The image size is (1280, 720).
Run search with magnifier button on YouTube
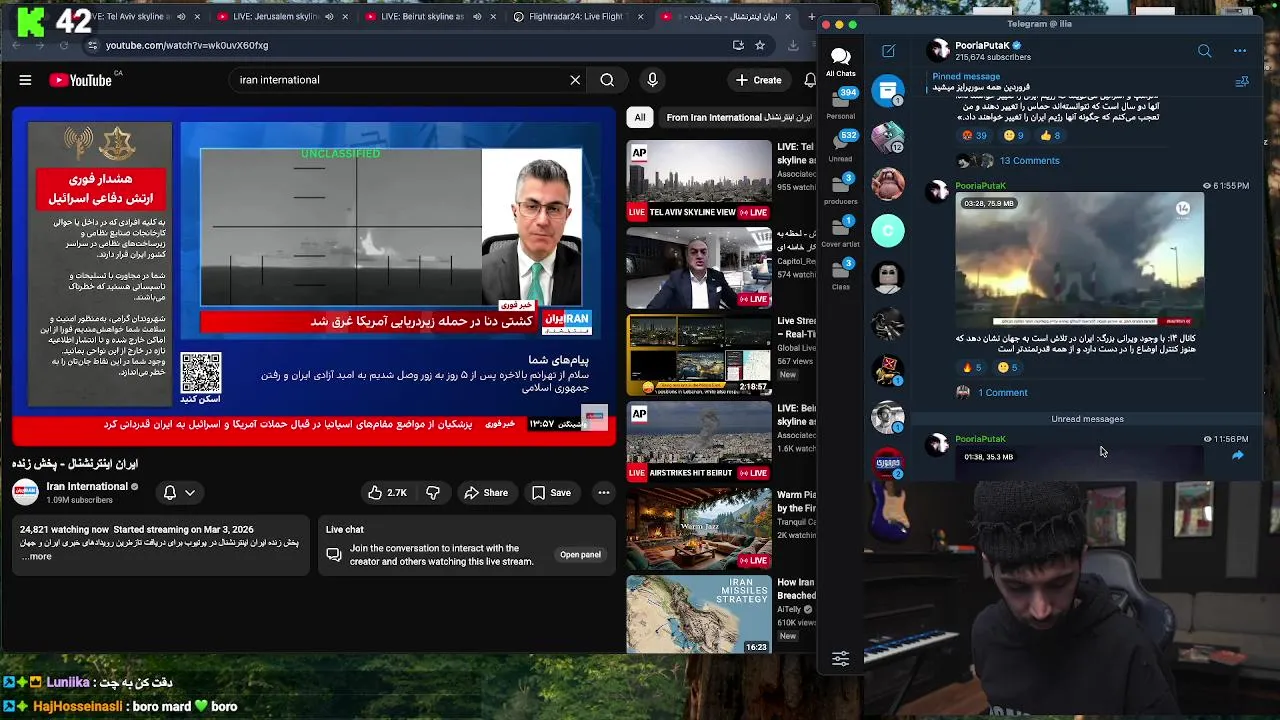607,80
